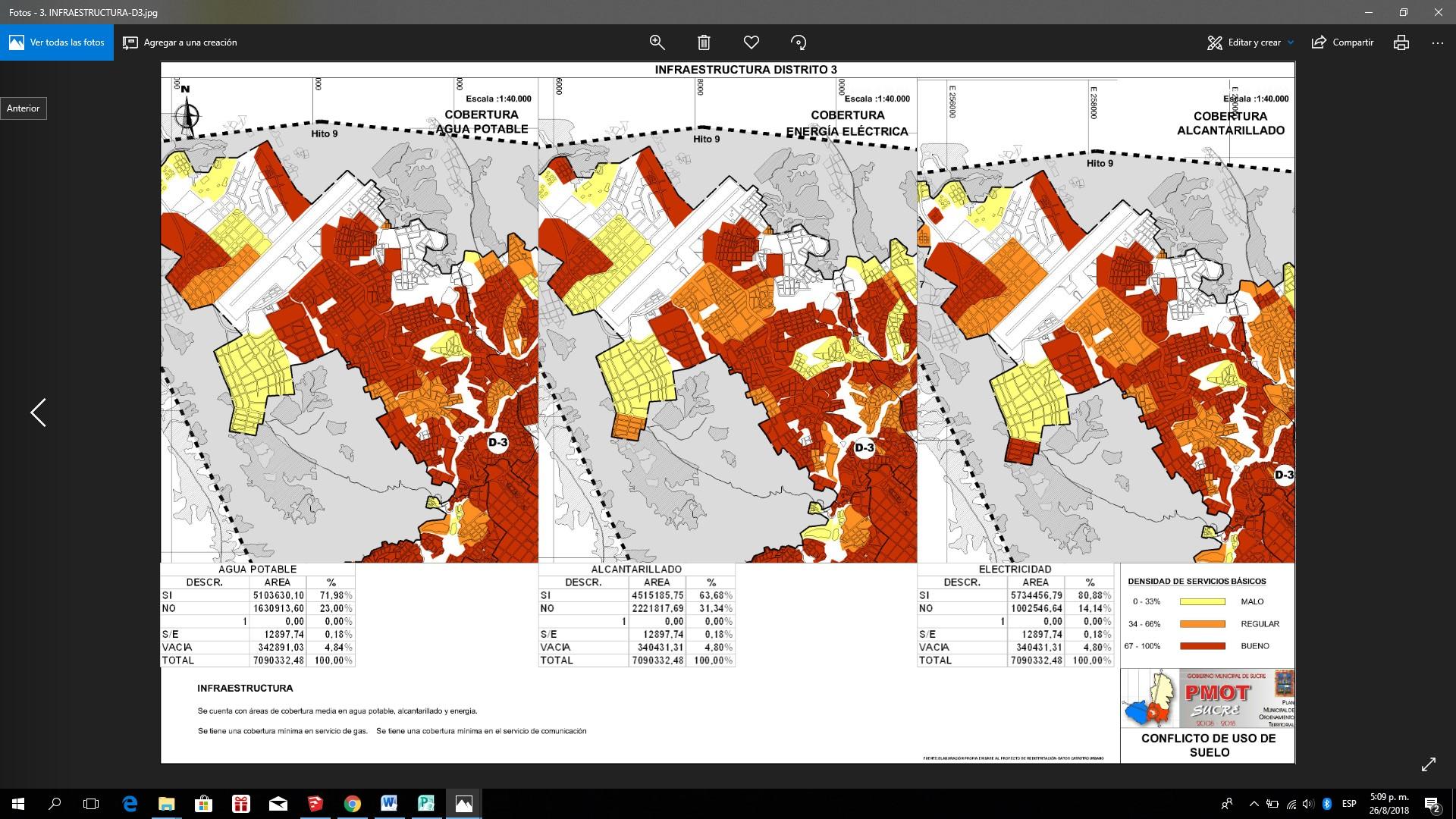Click Compartir to share the photo
1456x819 pixels.
tap(1342, 42)
